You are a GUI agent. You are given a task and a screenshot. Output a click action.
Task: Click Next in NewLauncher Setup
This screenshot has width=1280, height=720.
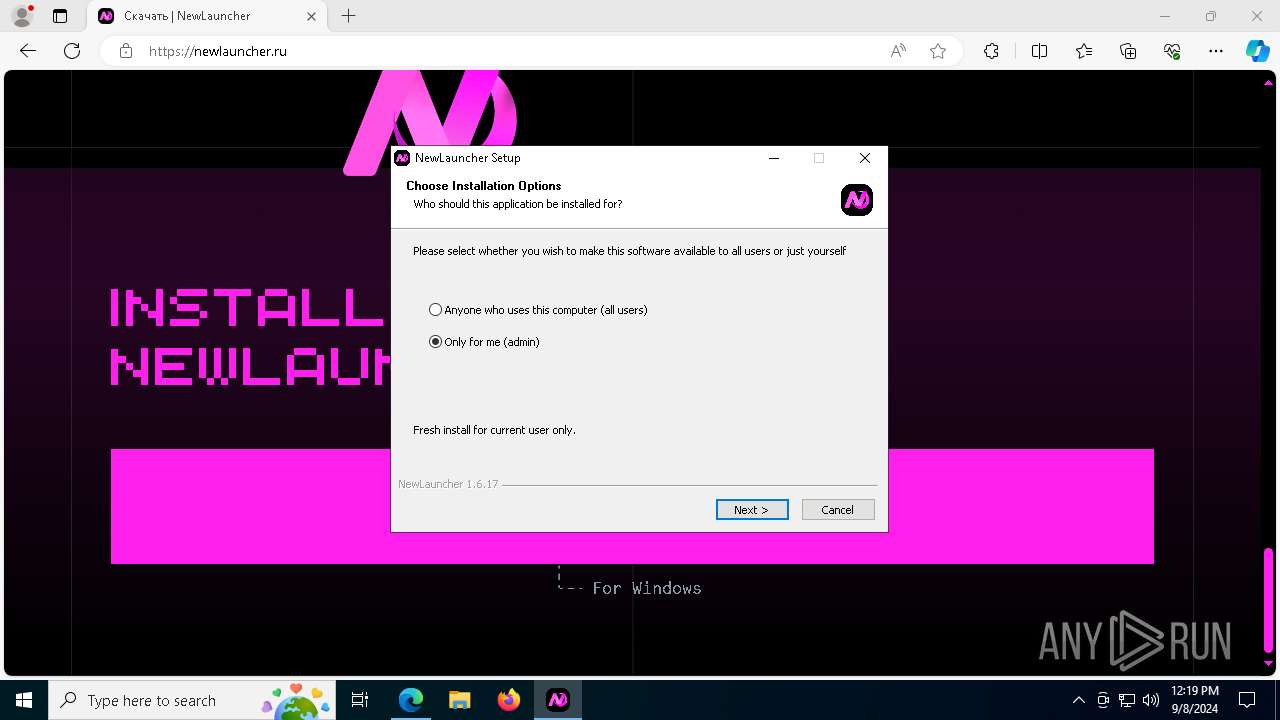point(752,510)
